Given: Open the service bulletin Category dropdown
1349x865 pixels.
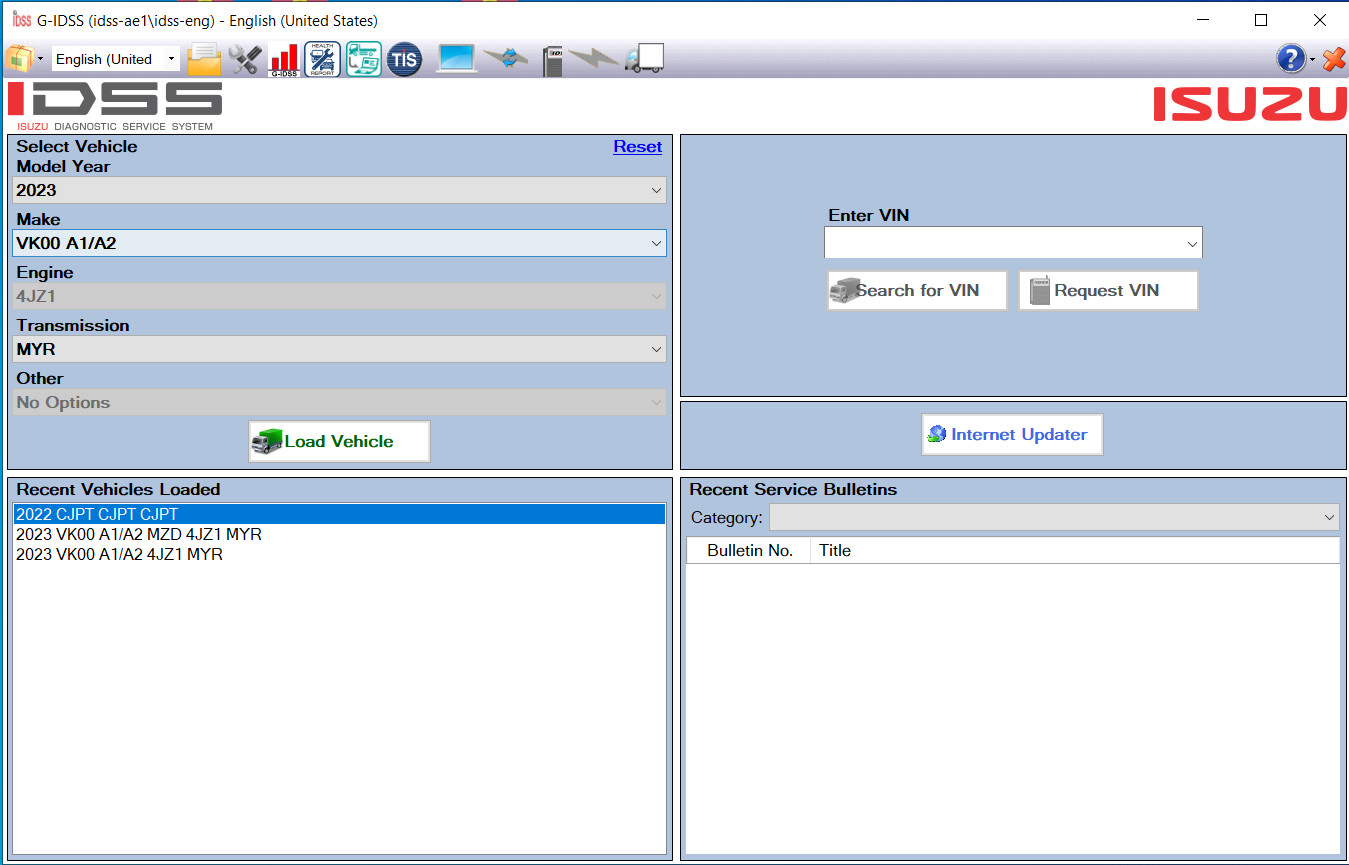Looking at the screenshot, I should (1053, 517).
